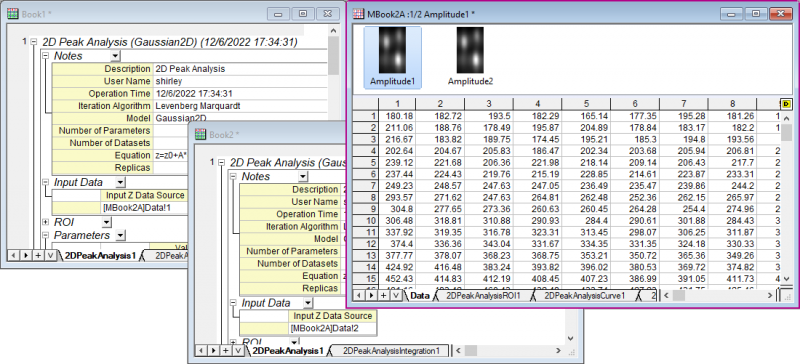Viewport: 800px width, 364px height.
Task: Collapse the Notes section in Book1
Action: click(45, 56)
